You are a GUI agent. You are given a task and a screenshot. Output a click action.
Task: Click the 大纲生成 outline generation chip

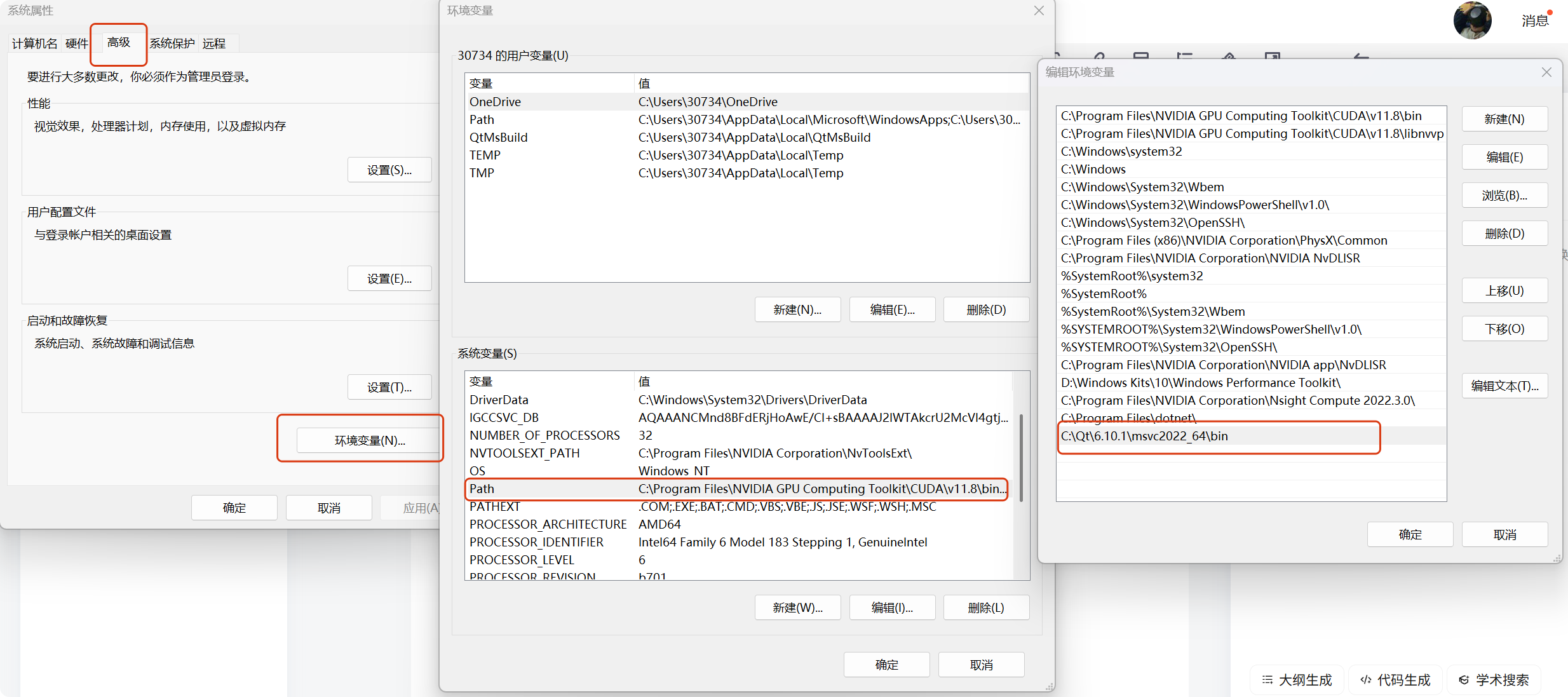tap(1297, 680)
